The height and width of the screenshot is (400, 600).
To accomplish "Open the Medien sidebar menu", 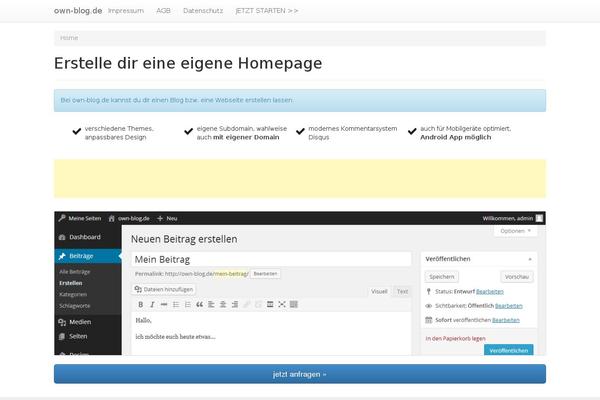I will pos(88,322).
